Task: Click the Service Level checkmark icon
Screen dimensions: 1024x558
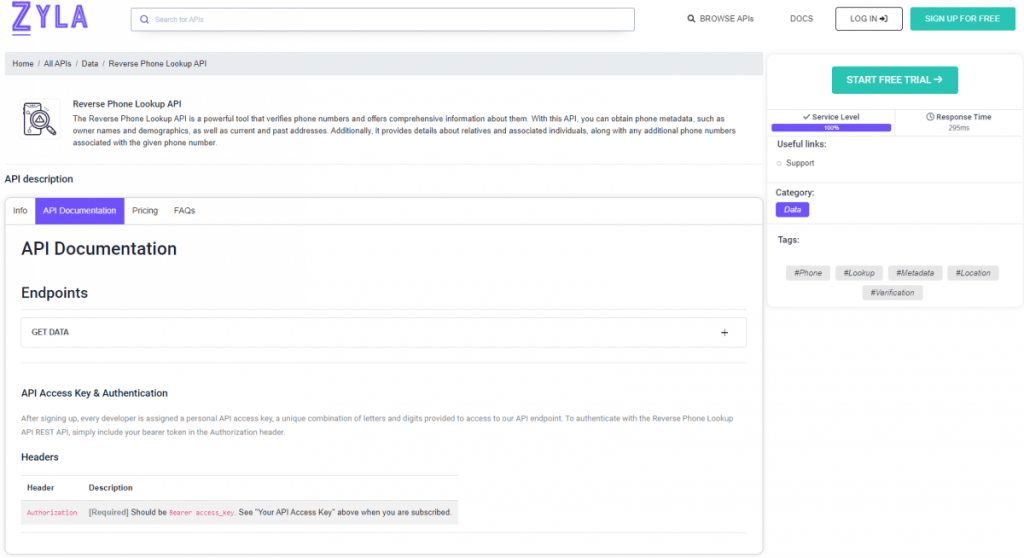Action: pos(806,117)
